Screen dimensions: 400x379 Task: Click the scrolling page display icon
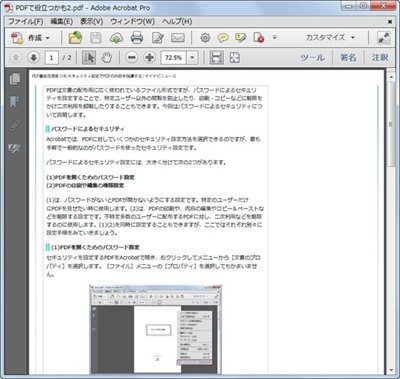[x=217, y=58]
